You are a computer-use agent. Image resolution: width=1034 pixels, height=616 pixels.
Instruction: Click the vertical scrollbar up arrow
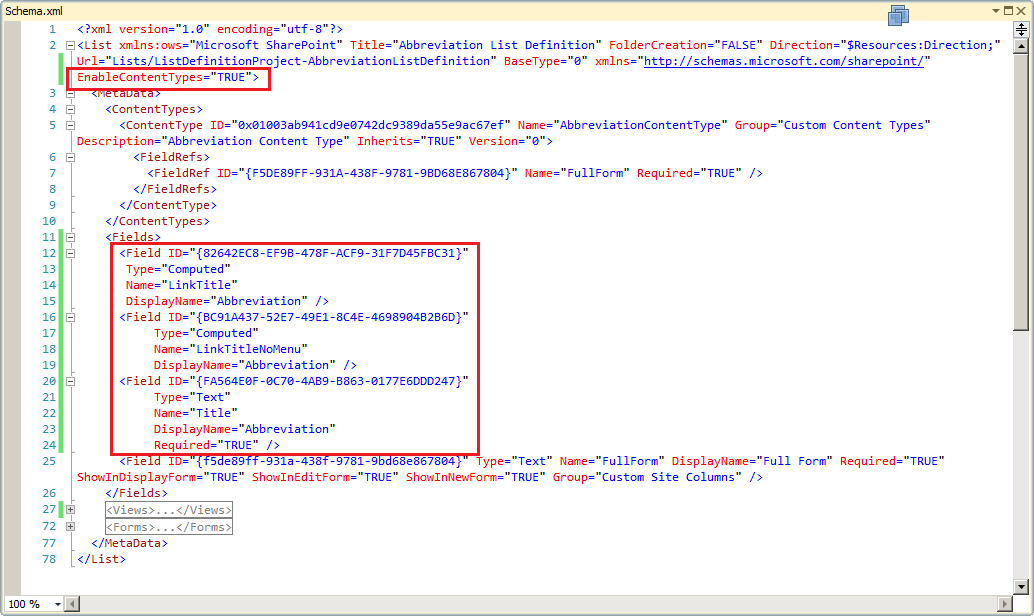pyautogui.click(x=1021, y=46)
